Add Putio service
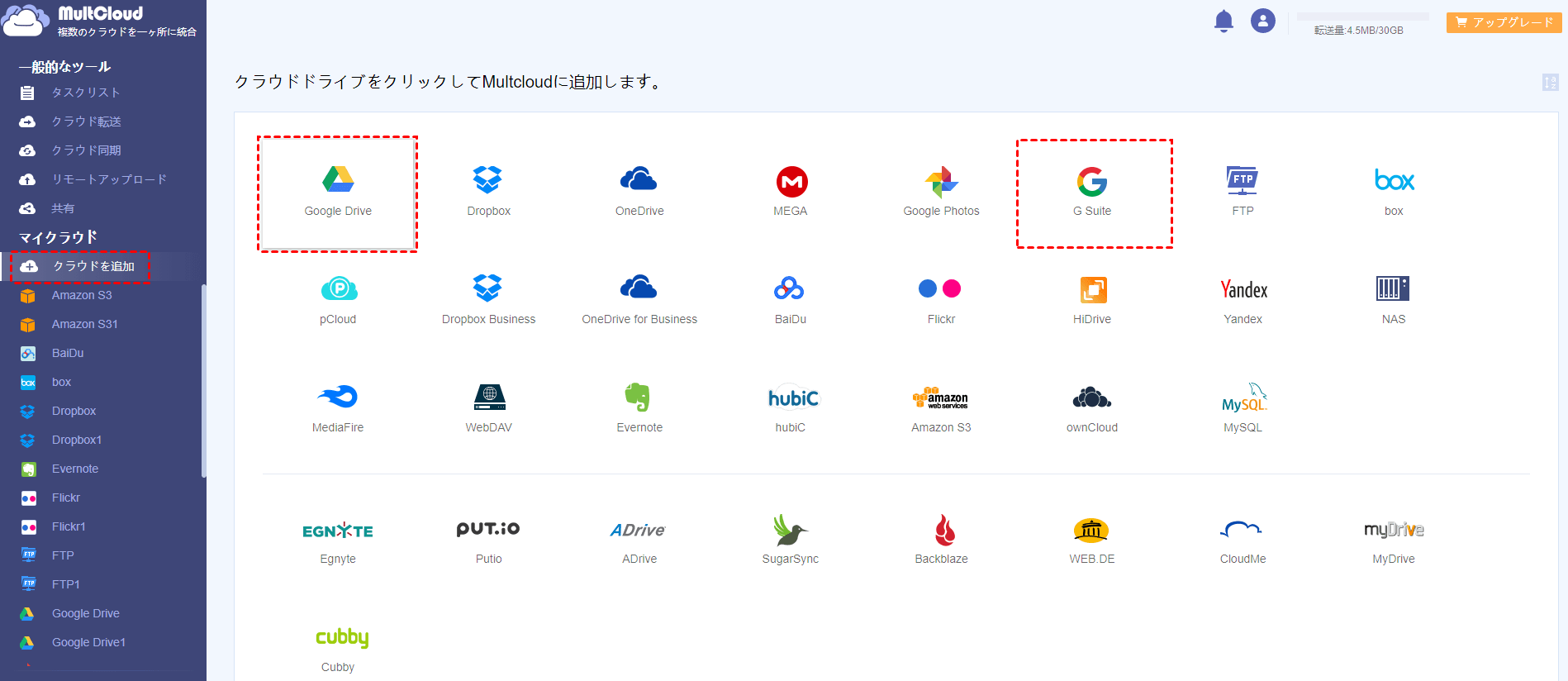 (x=488, y=541)
